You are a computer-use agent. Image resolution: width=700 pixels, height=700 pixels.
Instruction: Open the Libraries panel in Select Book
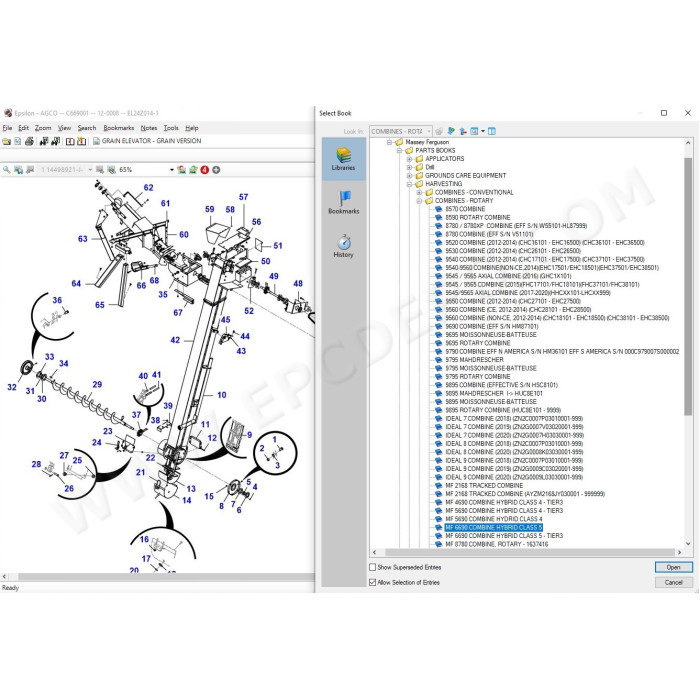tap(343, 159)
